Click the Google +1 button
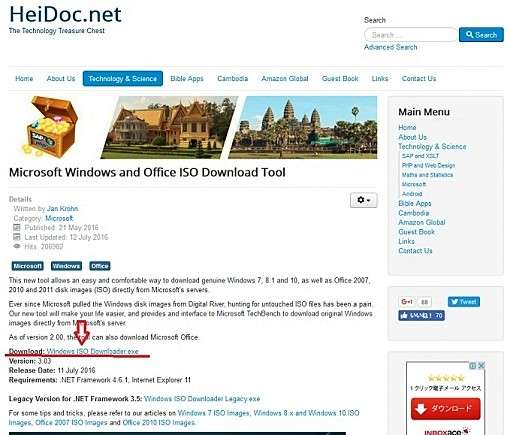The width and height of the screenshot is (510, 435). (407, 302)
